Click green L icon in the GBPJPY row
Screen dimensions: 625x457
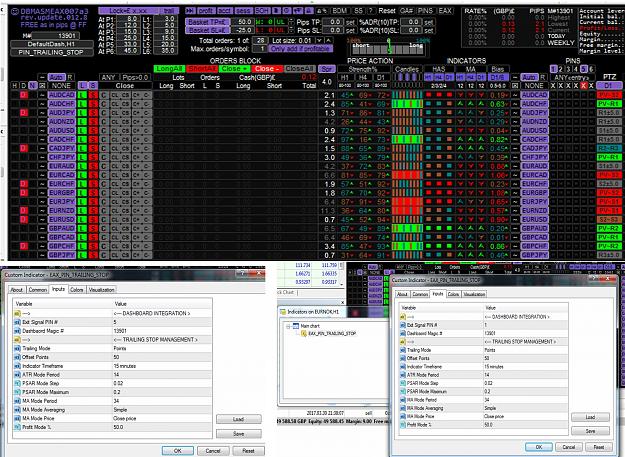(83, 255)
